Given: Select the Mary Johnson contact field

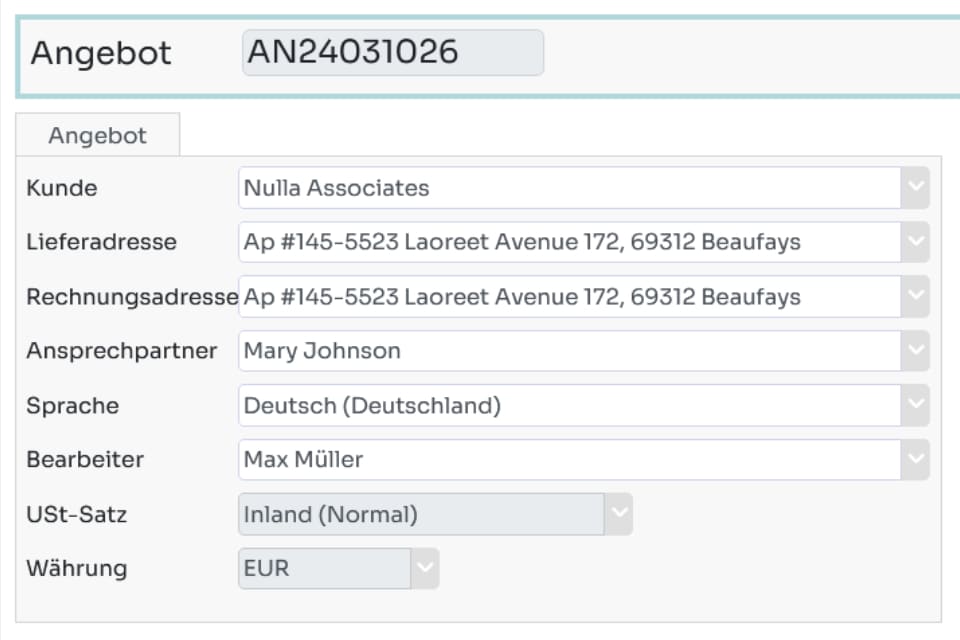Looking at the screenshot, I should click(569, 351).
